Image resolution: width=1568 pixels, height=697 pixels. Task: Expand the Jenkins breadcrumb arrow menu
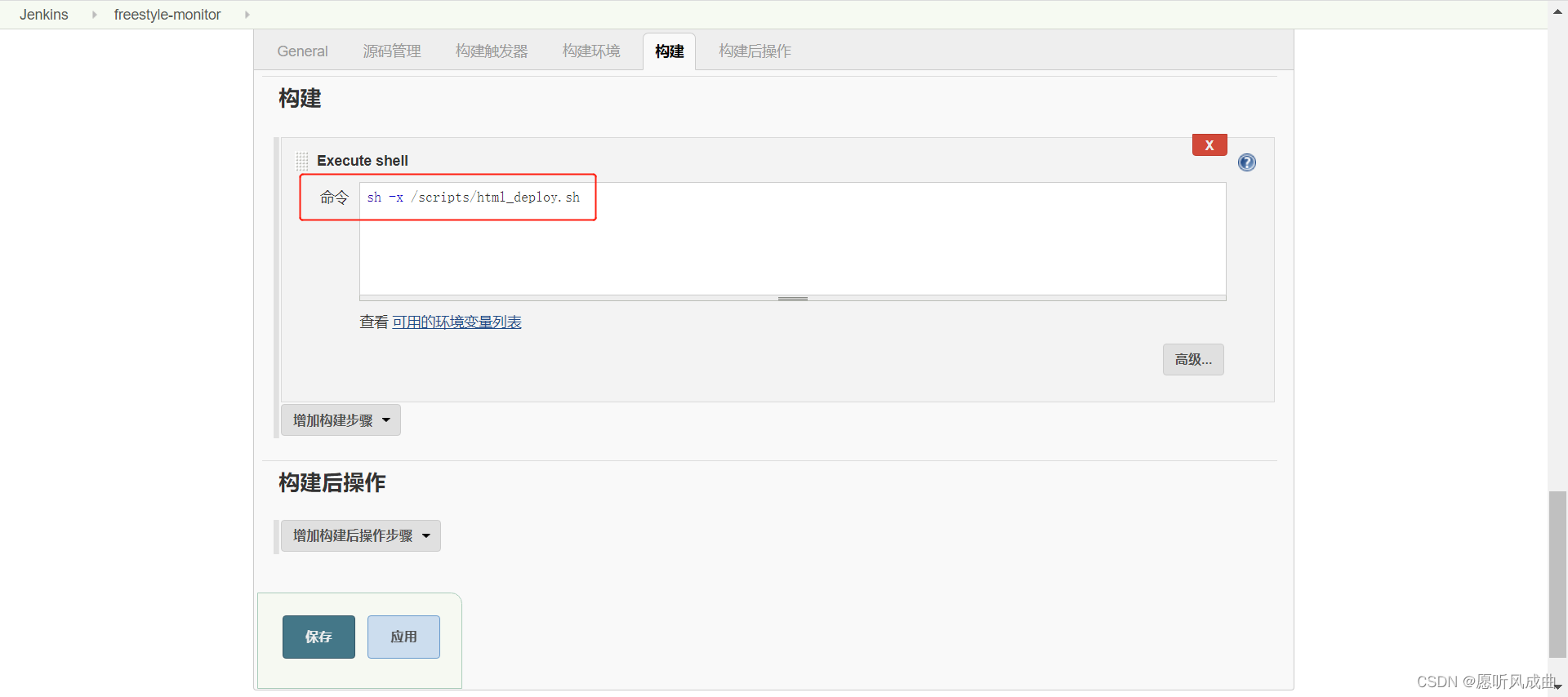(x=94, y=15)
